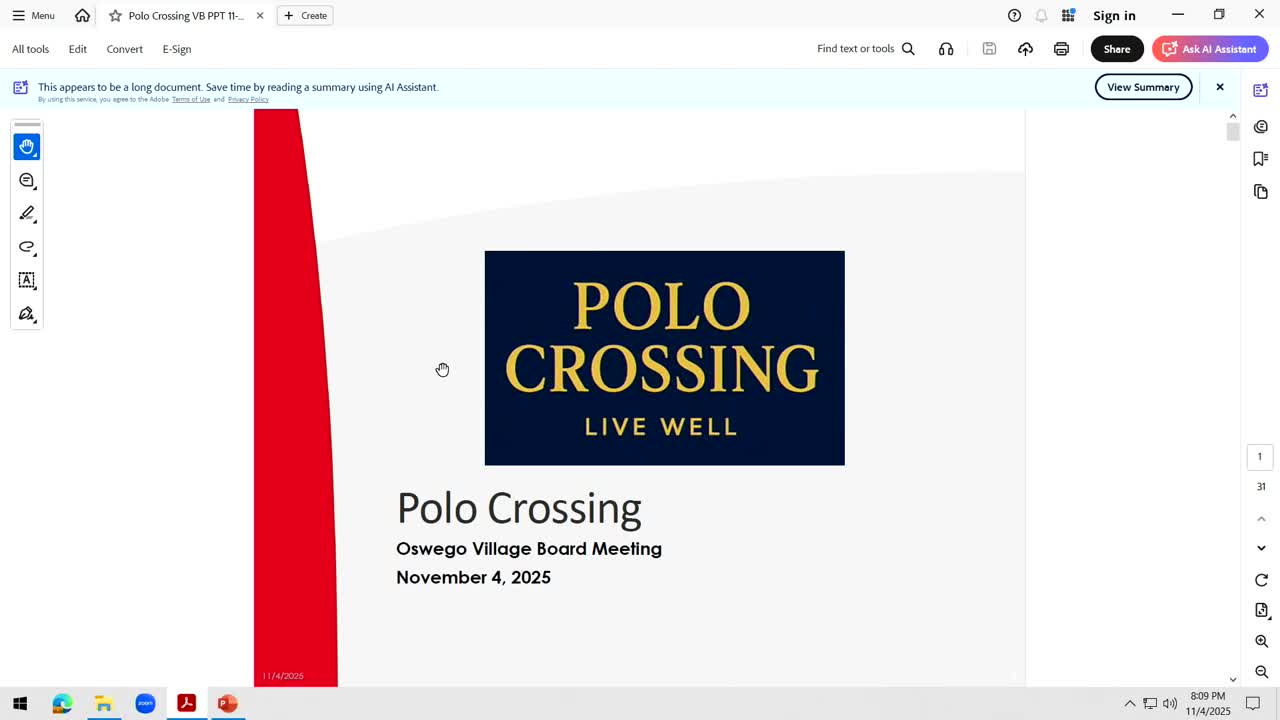The image size is (1280, 720).
Task: Open the Windows notification center
Action: click(x=1253, y=704)
